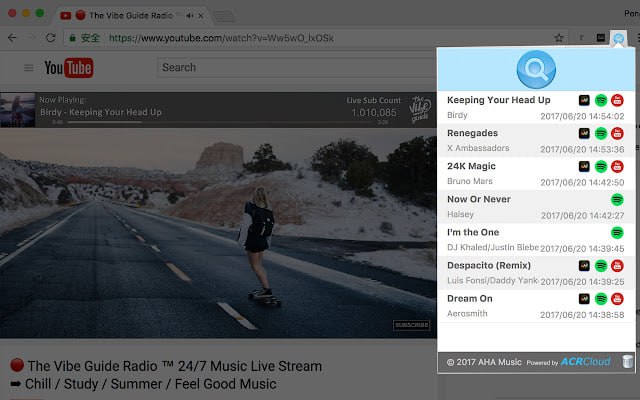
Task: Click the AHA Music extension toolbar icon
Action: click(619, 38)
